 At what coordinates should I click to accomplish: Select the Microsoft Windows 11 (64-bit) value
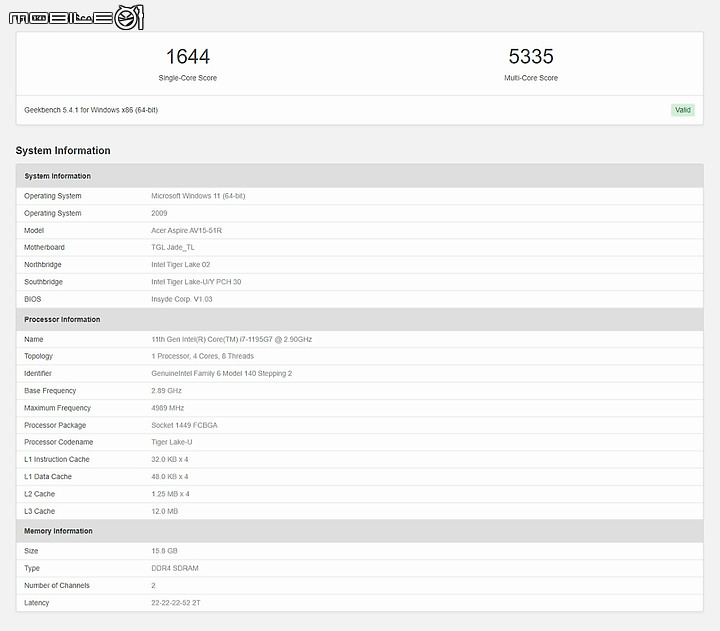coord(198,196)
